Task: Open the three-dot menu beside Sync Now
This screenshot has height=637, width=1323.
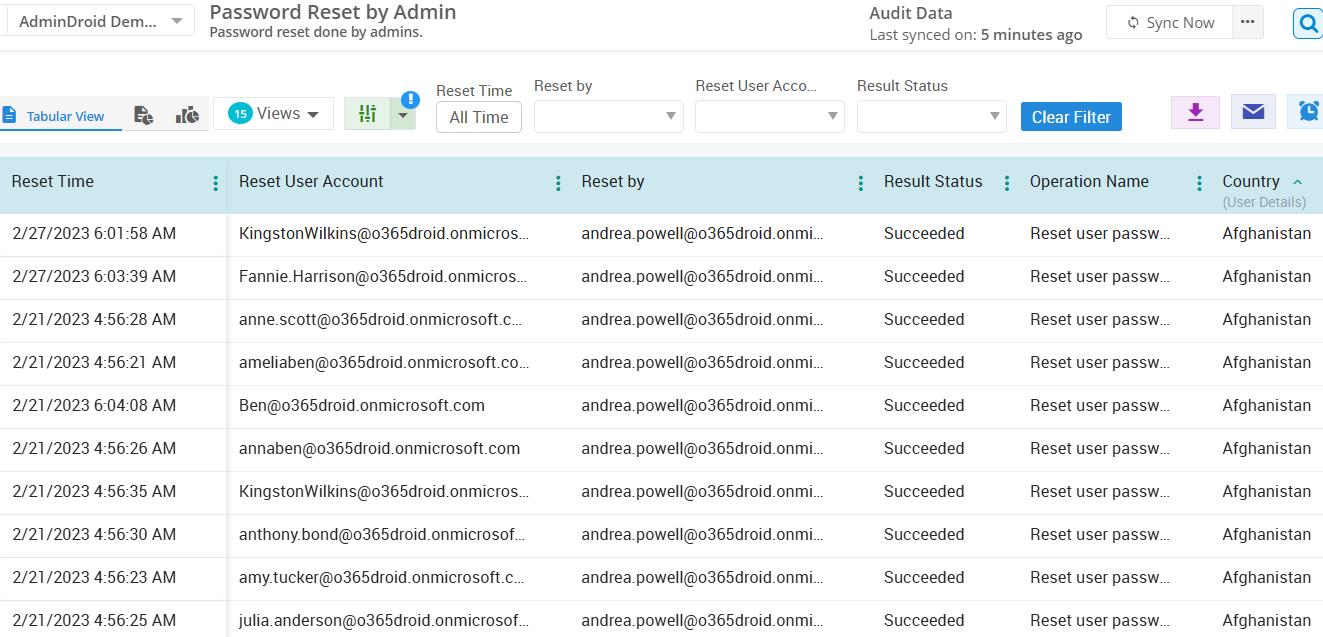Action: pos(1247,22)
